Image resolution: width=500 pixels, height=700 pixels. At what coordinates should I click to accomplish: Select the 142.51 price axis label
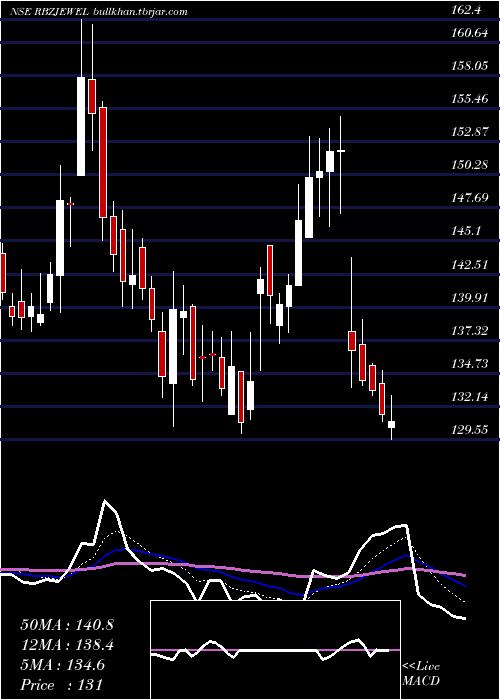pyautogui.click(x=469, y=264)
